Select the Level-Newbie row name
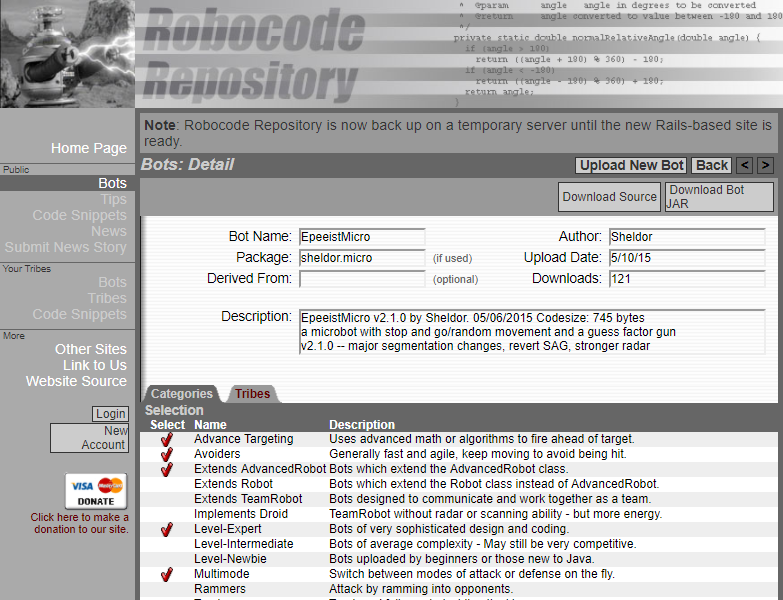 pyautogui.click(x=230, y=559)
